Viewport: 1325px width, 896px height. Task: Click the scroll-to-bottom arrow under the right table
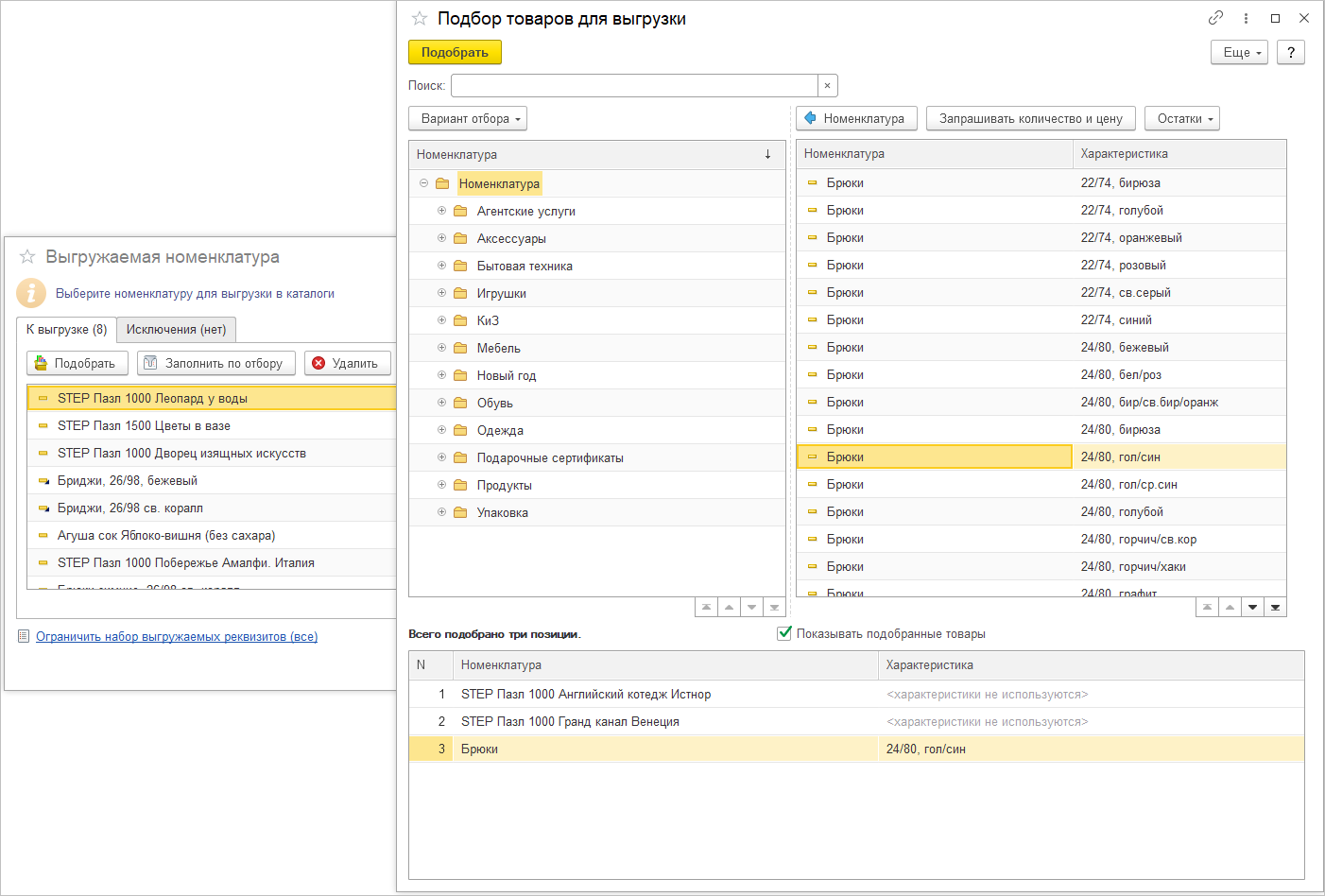(x=1275, y=607)
